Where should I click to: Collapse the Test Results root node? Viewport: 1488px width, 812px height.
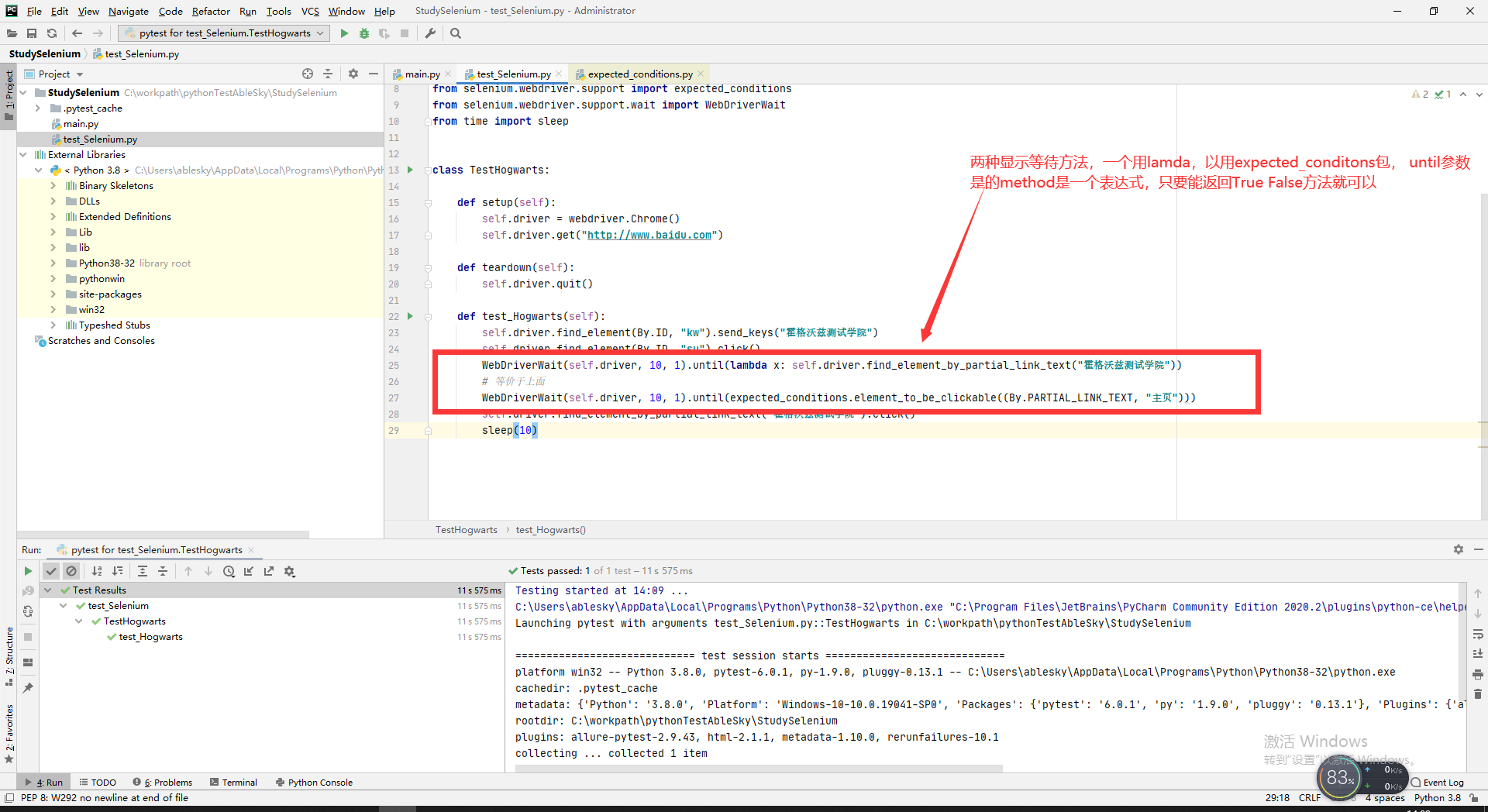(48, 590)
